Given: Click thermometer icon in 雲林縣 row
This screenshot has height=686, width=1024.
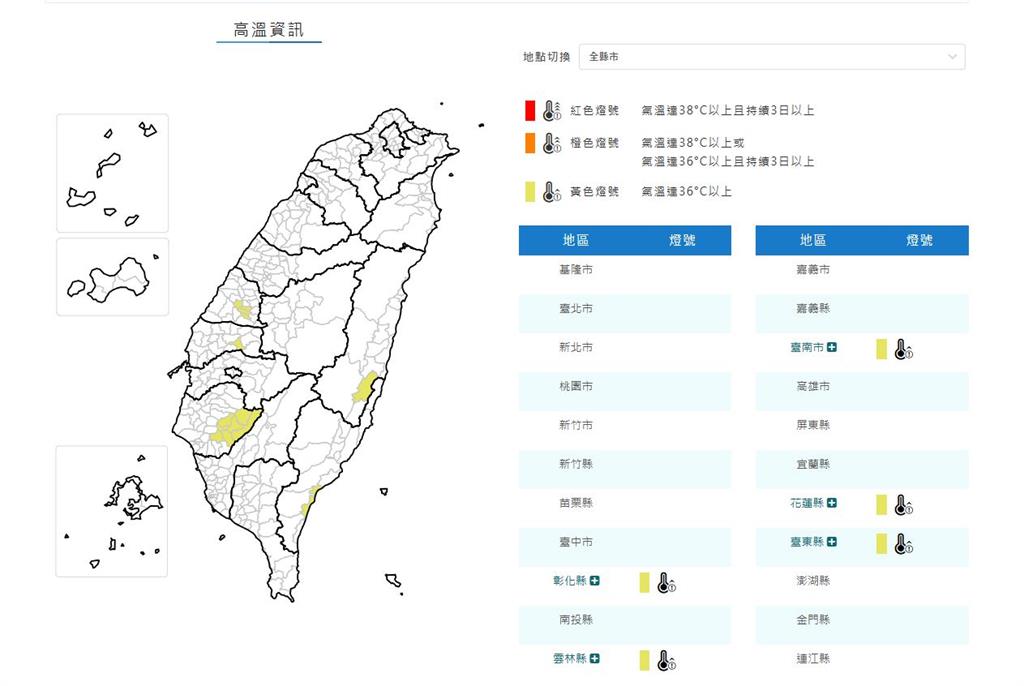Looking at the screenshot, I should pyautogui.click(x=666, y=661).
